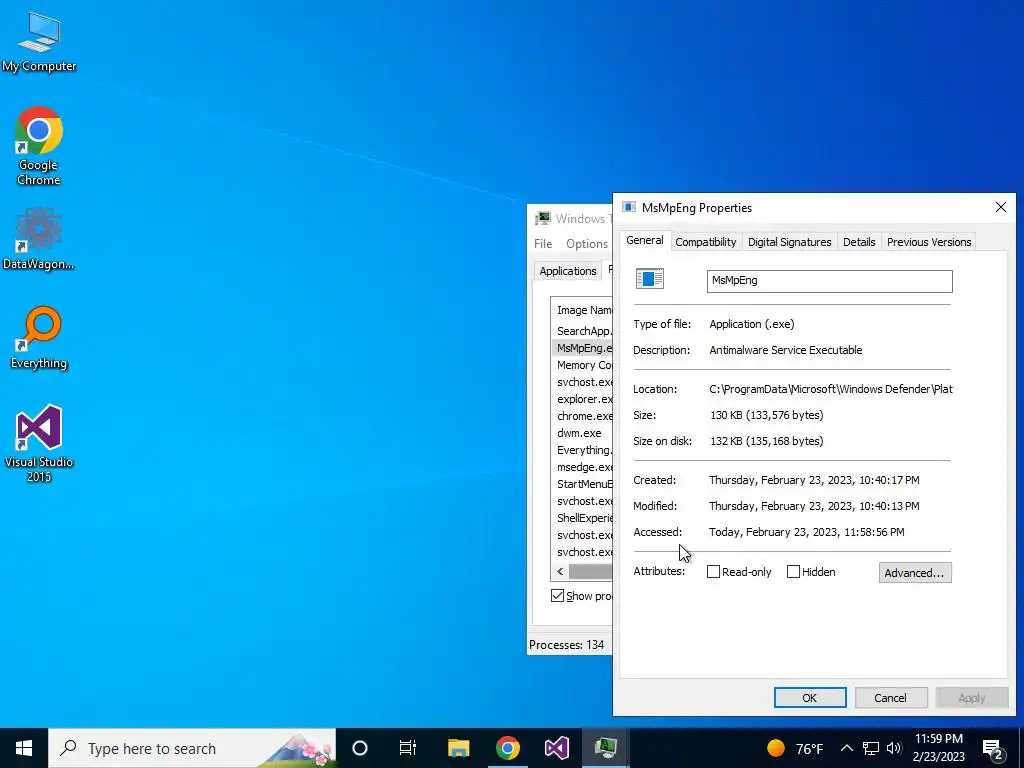Toggle the Read-only attribute checkbox
This screenshot has height=768, width=1024.
point(713,572)
